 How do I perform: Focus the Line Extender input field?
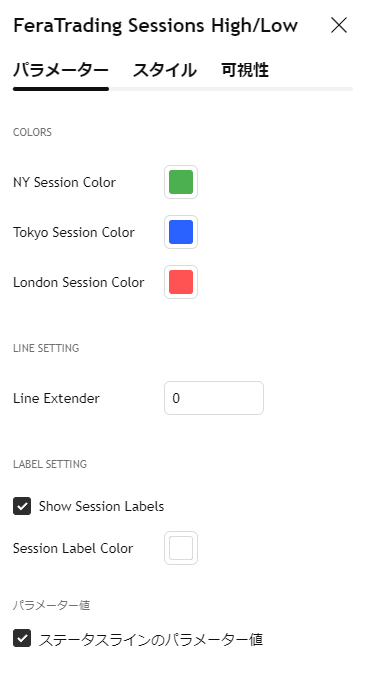(x=214, y=398)
